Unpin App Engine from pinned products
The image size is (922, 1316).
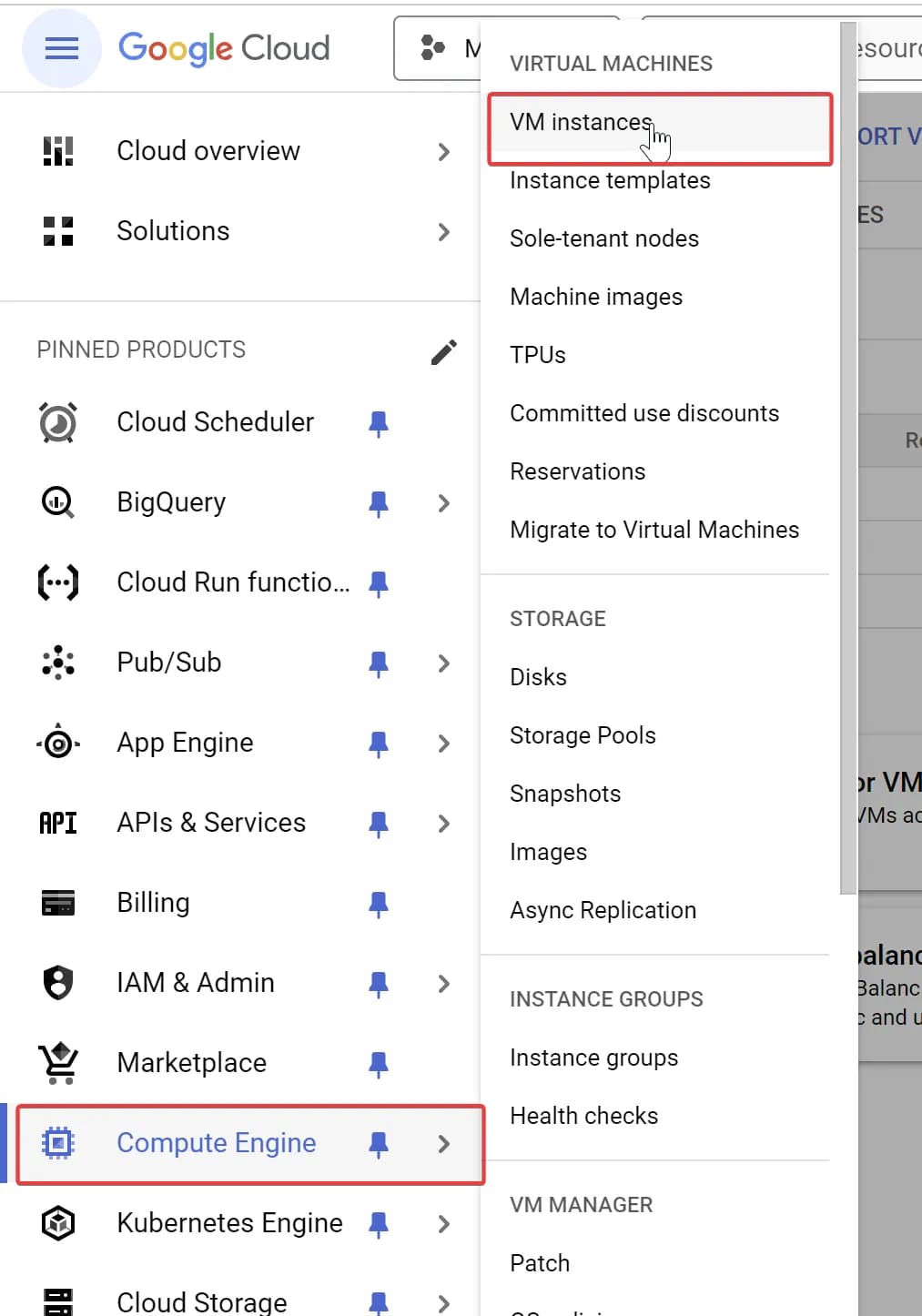click(x=379, y=744)
